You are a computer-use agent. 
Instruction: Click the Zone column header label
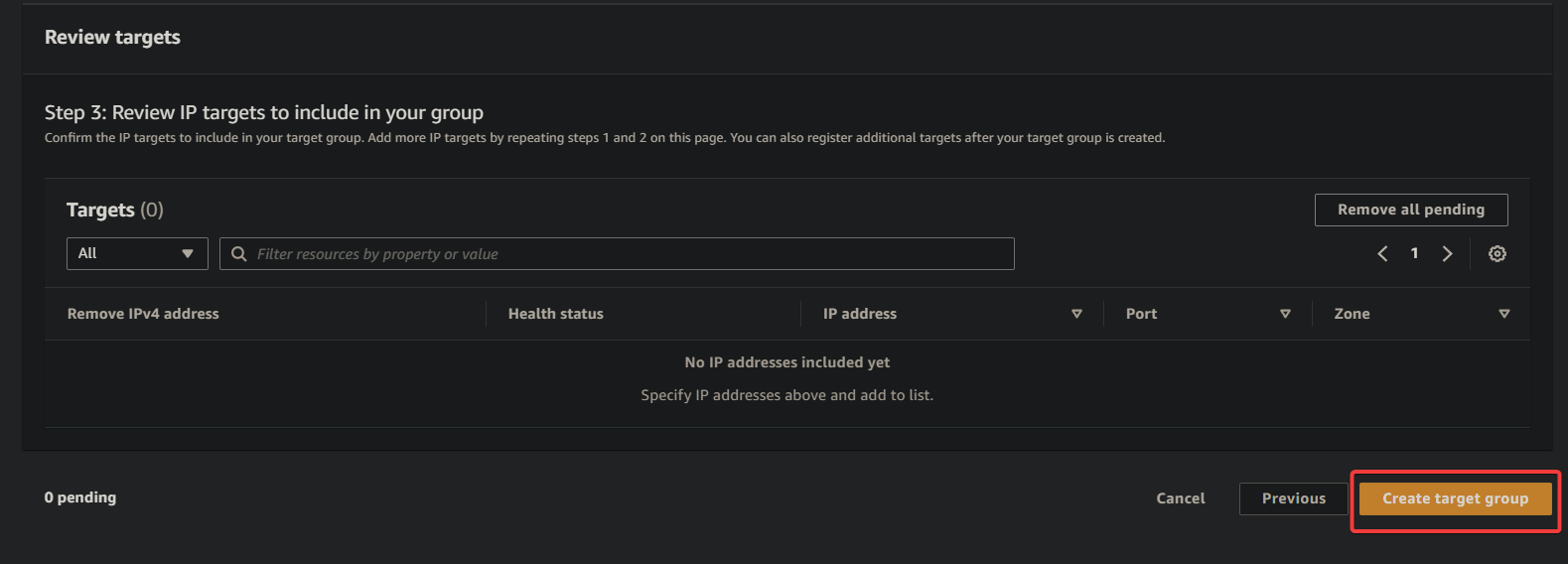(x=1352, y=314)
